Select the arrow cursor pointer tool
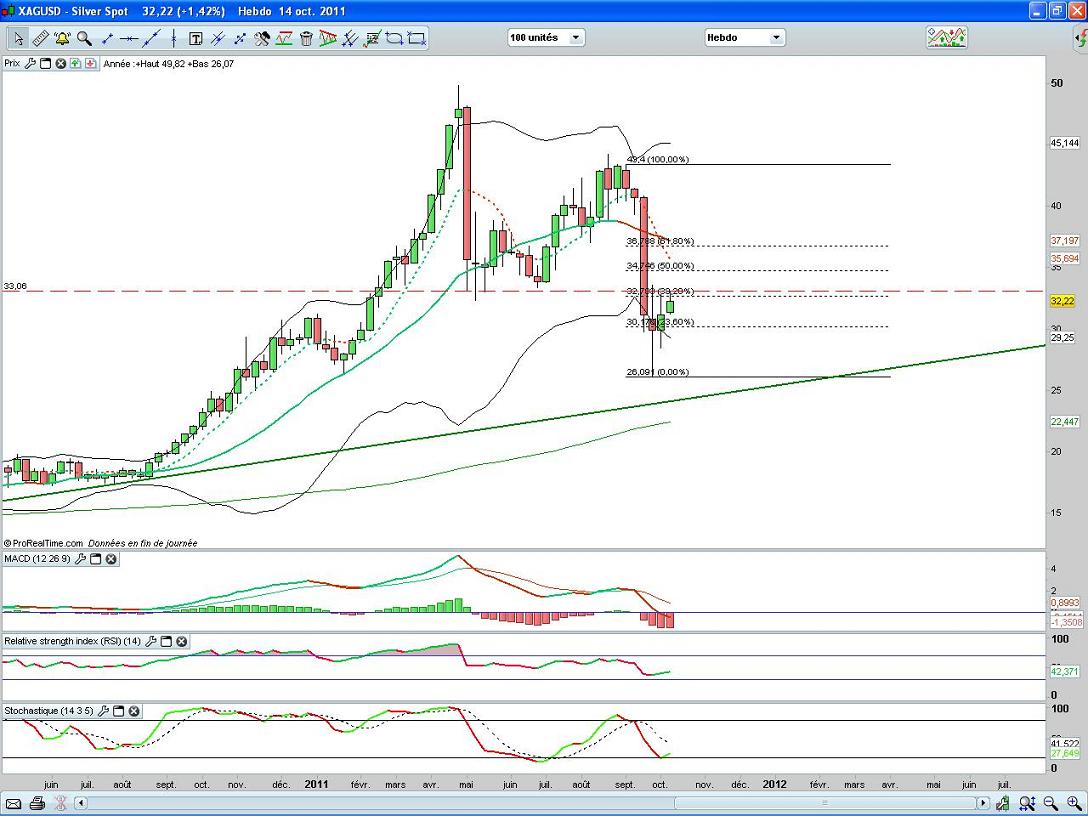The width and height of the screenshot is (1088, 816). pyautogui.click(x=18, y=39)
